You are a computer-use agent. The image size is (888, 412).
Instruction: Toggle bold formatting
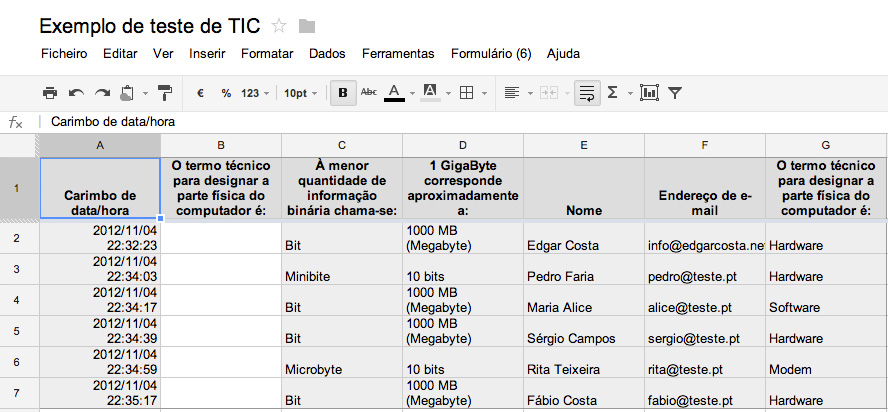pyautogui.click(x=343, y=93)
